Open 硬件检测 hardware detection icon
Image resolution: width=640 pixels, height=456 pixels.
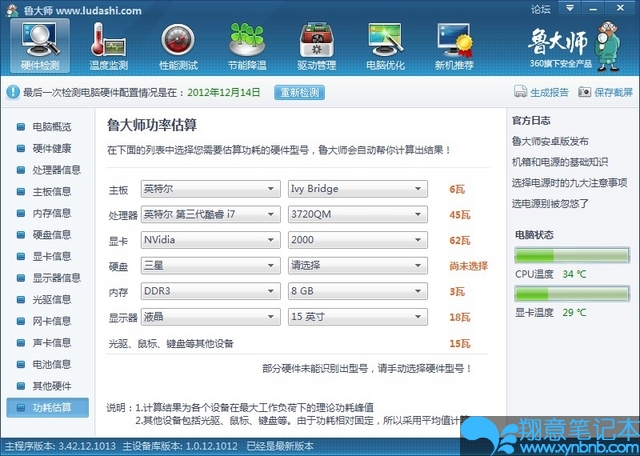[x=40, y=46]
